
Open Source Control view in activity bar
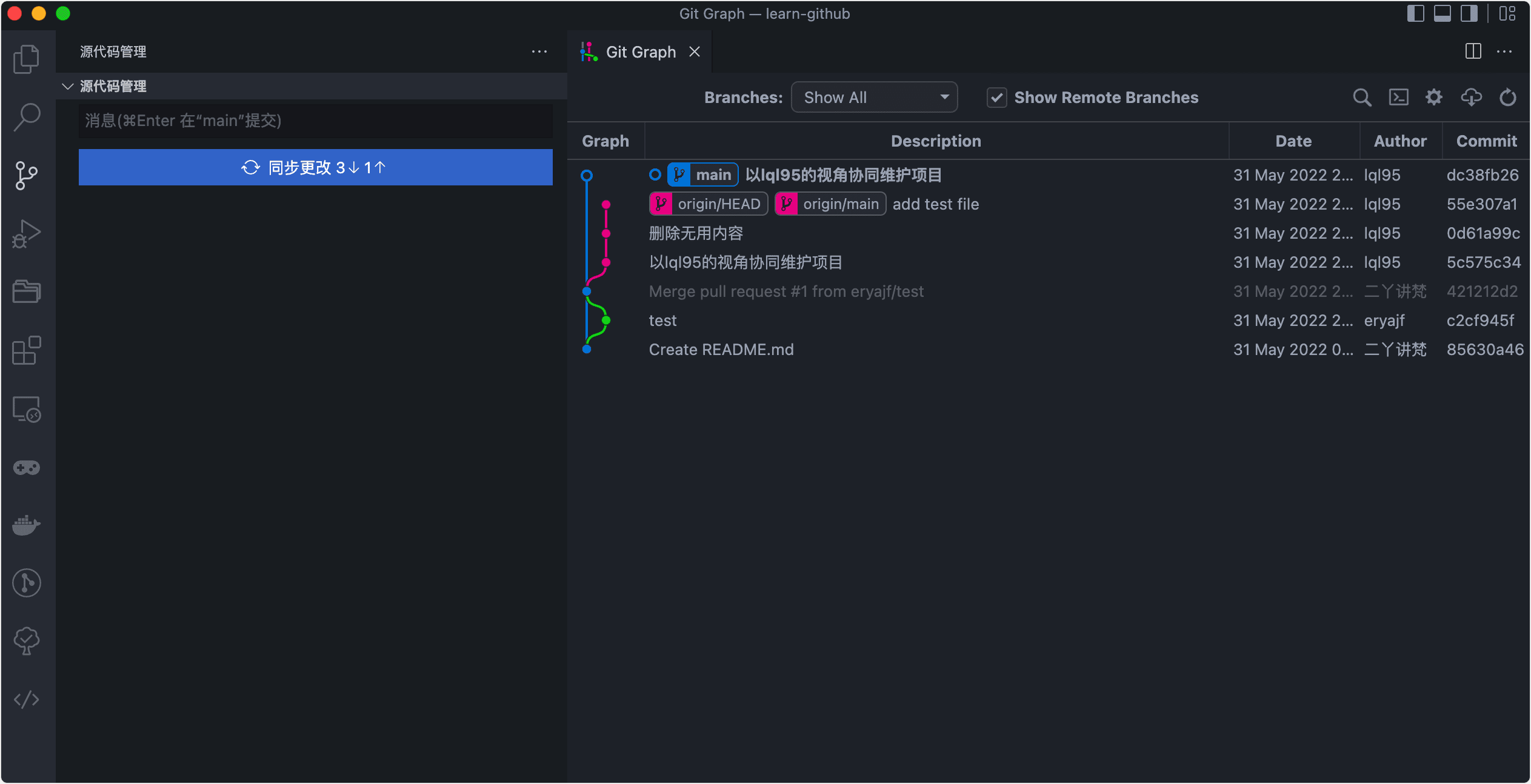tap(27, 175)
